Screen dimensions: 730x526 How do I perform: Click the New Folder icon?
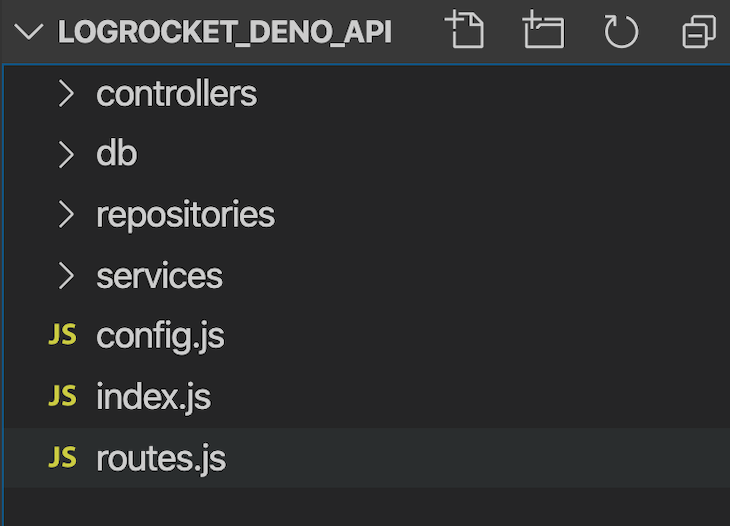pos(543,30)
